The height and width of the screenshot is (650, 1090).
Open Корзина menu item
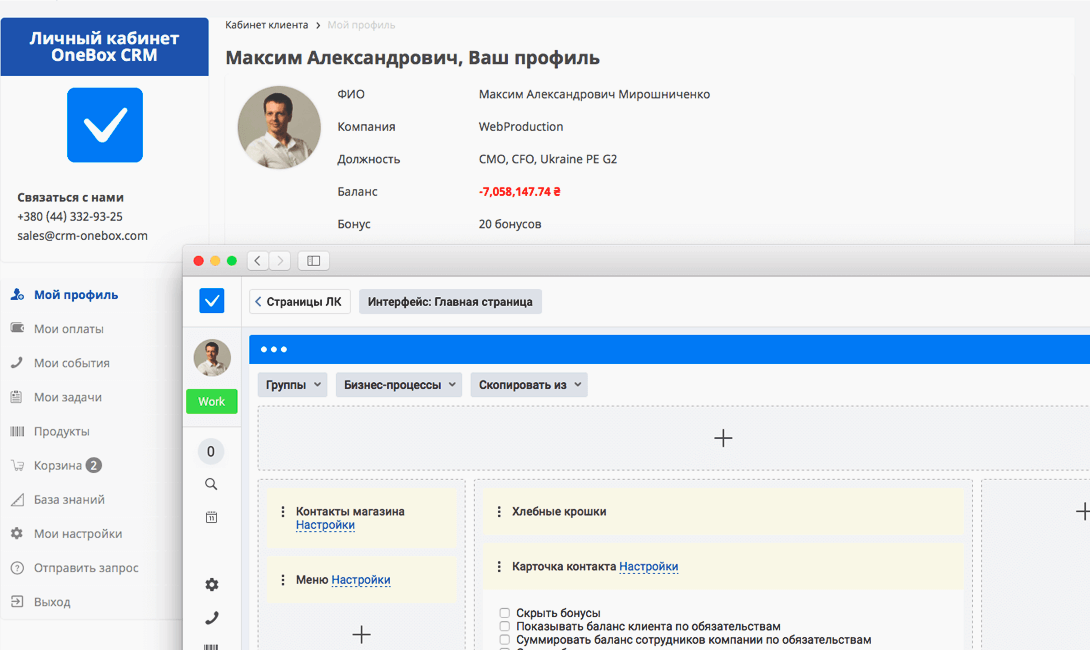click(x=58, y=465)
